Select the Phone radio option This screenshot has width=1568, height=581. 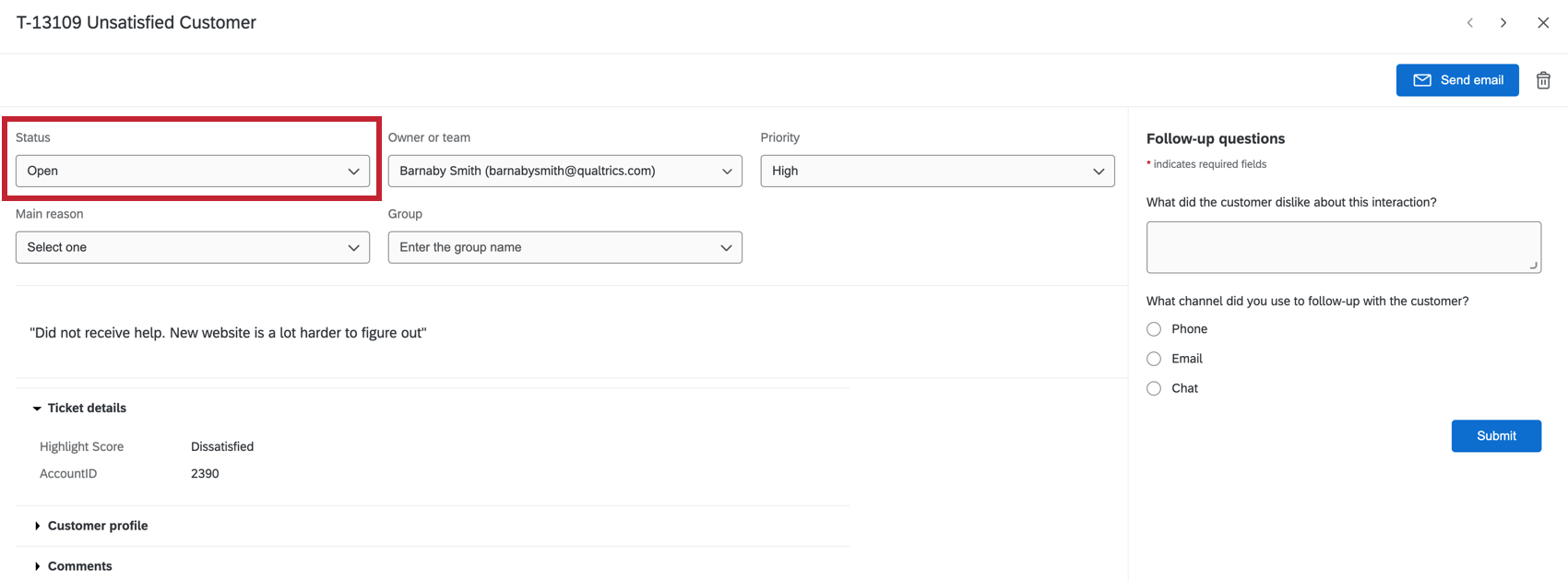1154,329
